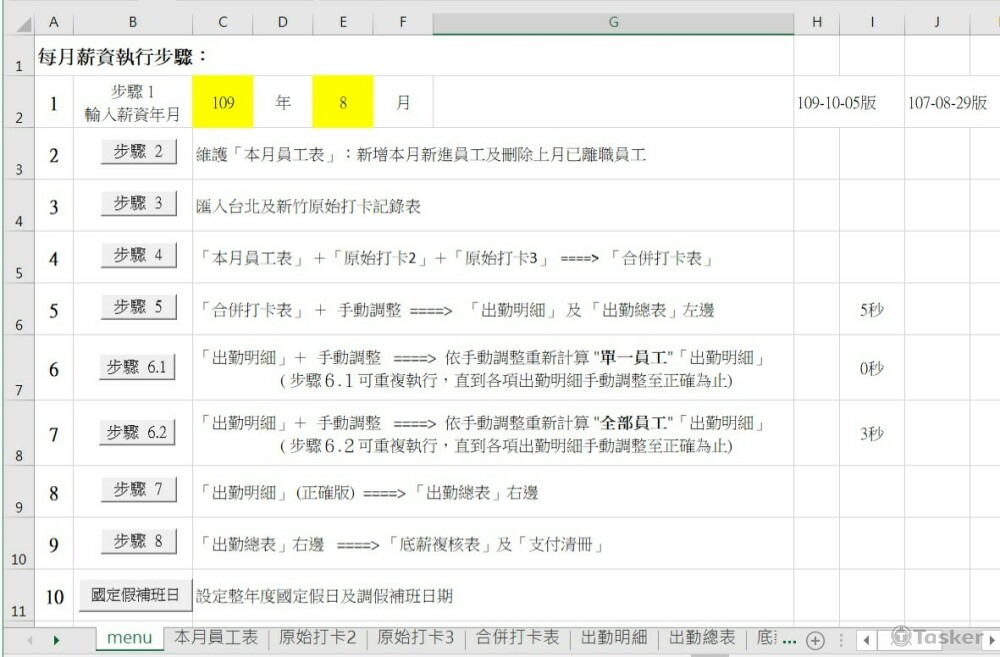Select column G header
The width and height of the screenshot is (1000, 657).
pyautogui.click(x=613, y=22)
